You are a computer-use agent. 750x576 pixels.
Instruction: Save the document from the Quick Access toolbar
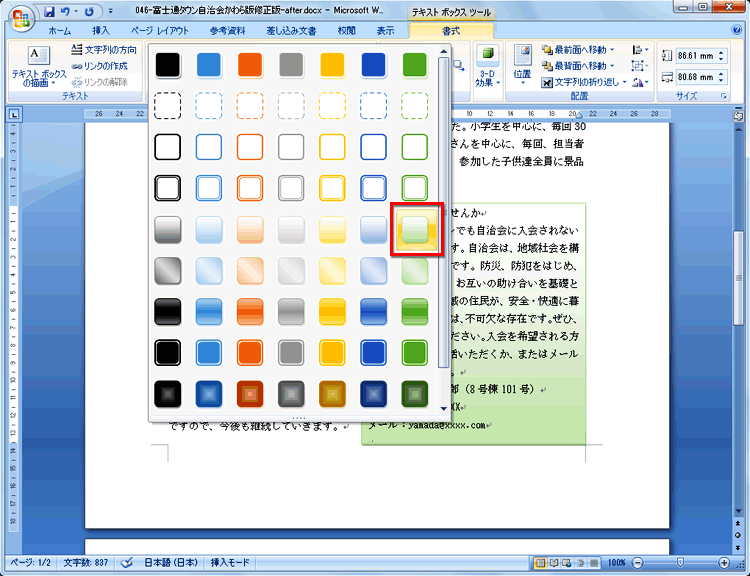pos(49,11)
